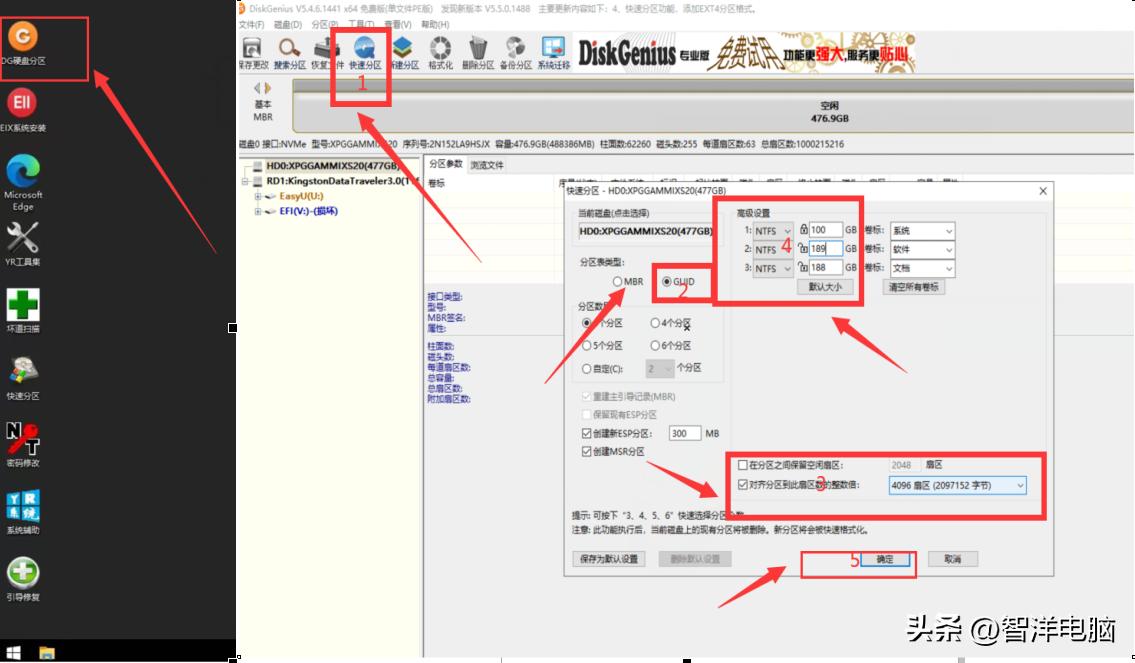The width and height of the screenshot is (1135, 663).
Task: Switch to the 浏览文件 tab
Action: point(487,165)
